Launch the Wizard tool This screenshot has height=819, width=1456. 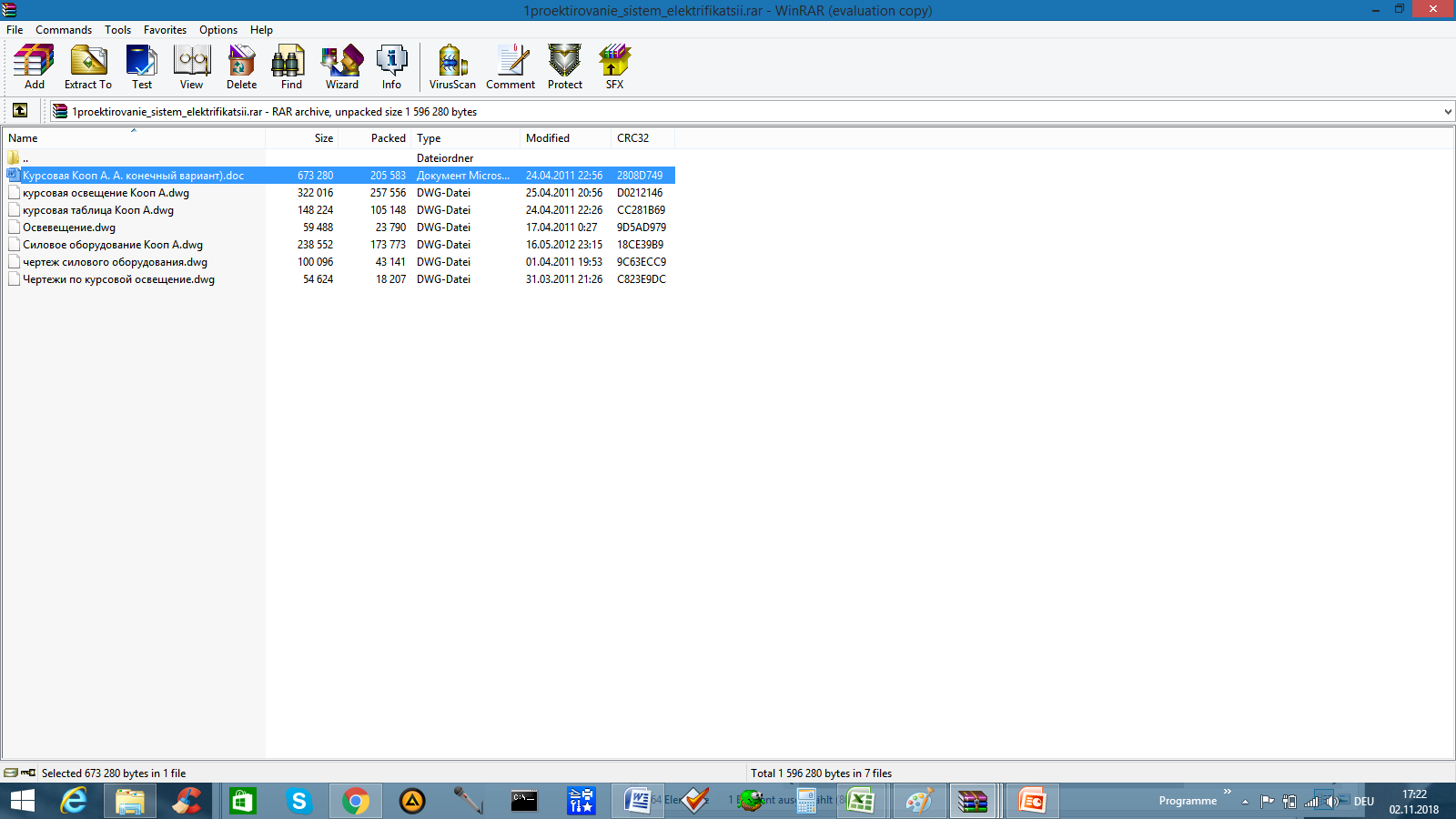342,67
